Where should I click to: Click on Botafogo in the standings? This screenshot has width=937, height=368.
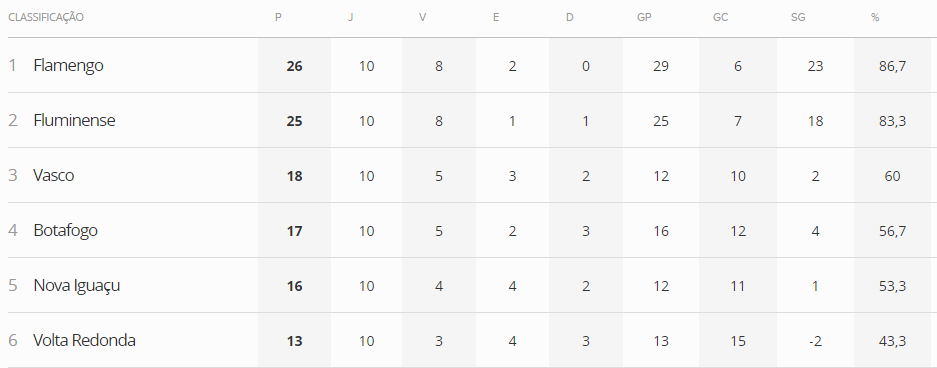click(x=65, y=231)
